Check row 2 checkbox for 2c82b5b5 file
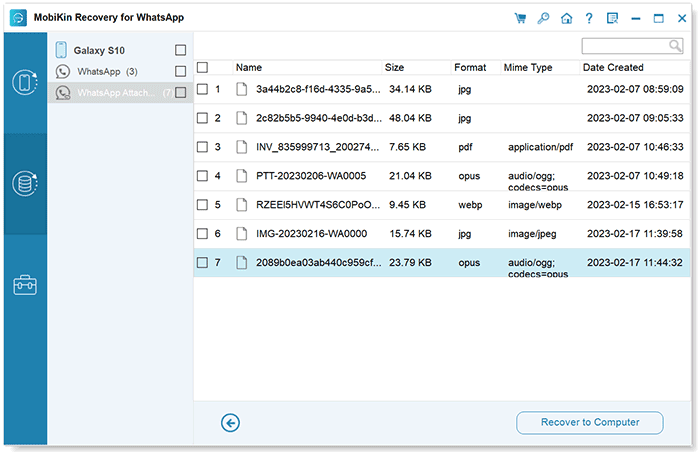This screenshot has width=700, height=453. [x=203, y=118]
